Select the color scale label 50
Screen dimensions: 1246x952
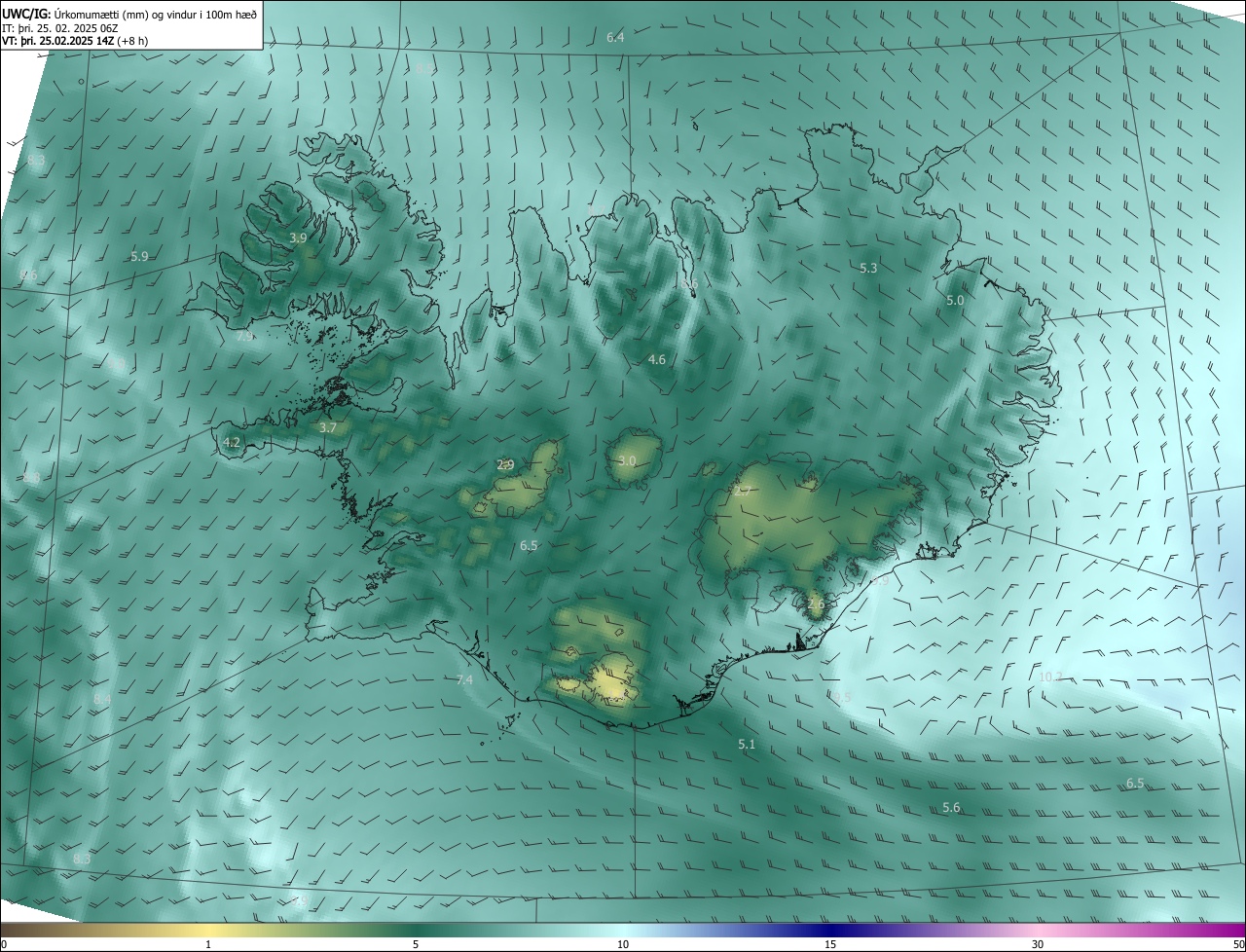tap(1238, 944)
